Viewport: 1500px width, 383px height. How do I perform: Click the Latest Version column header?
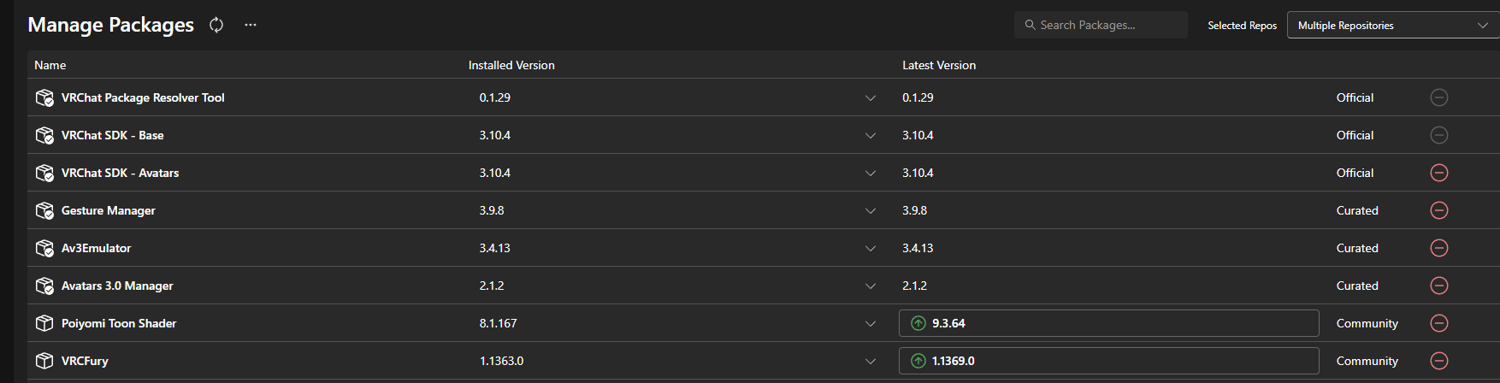click(939, 65)
